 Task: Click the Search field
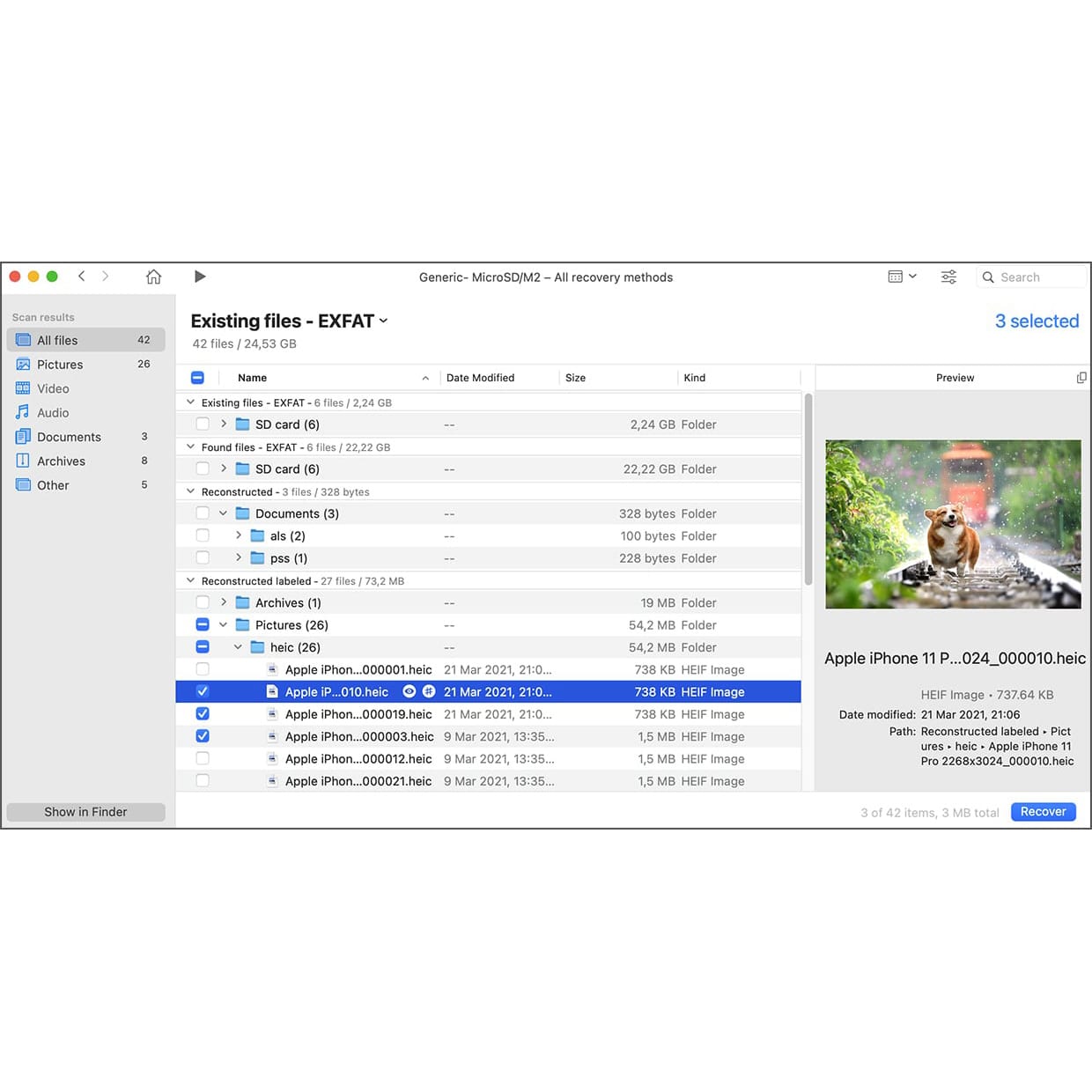coord(1031,277)
